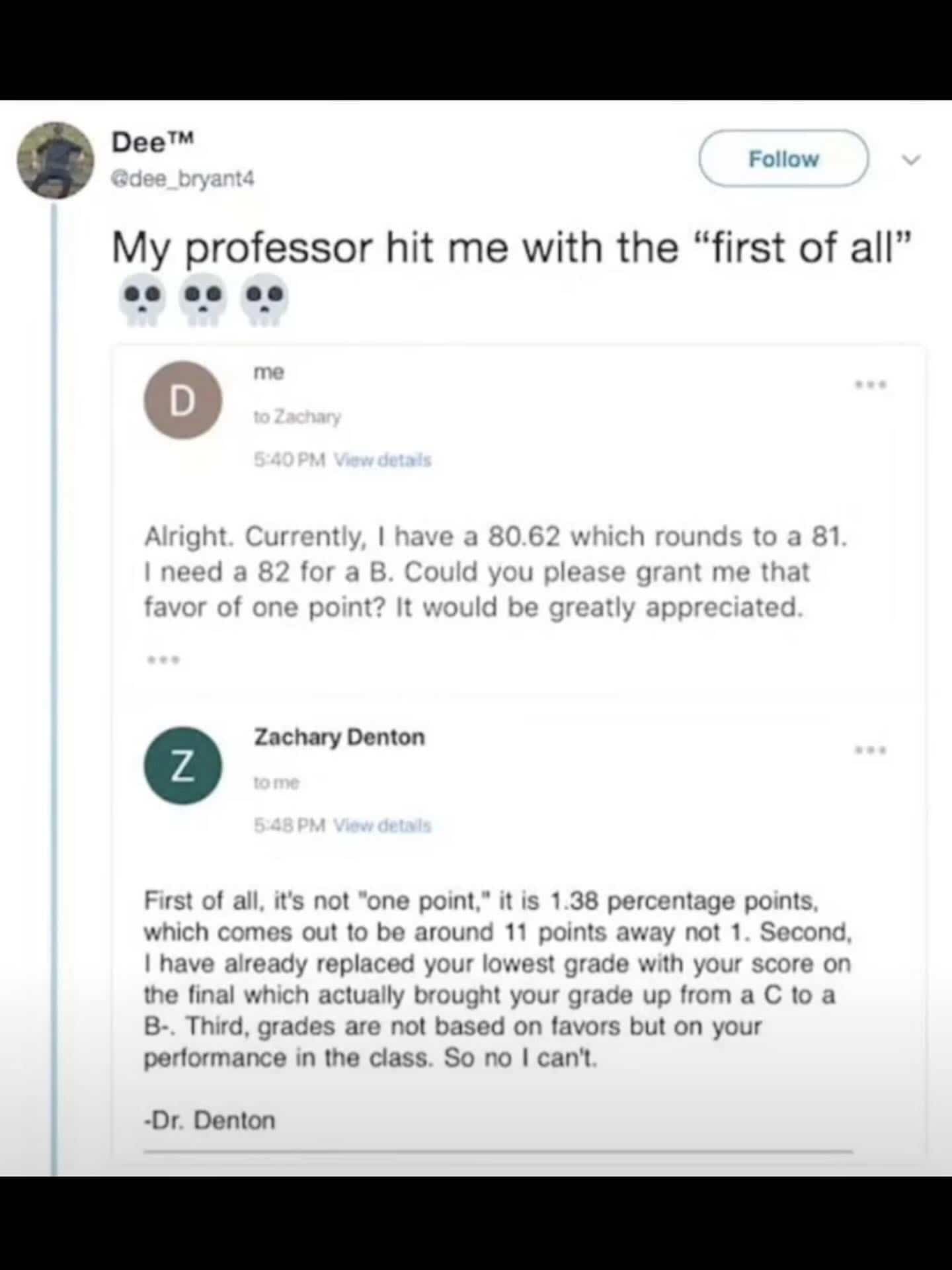952x1270 pixels.
Task: Open Dee's profile photo
Action: coord(56,160)
